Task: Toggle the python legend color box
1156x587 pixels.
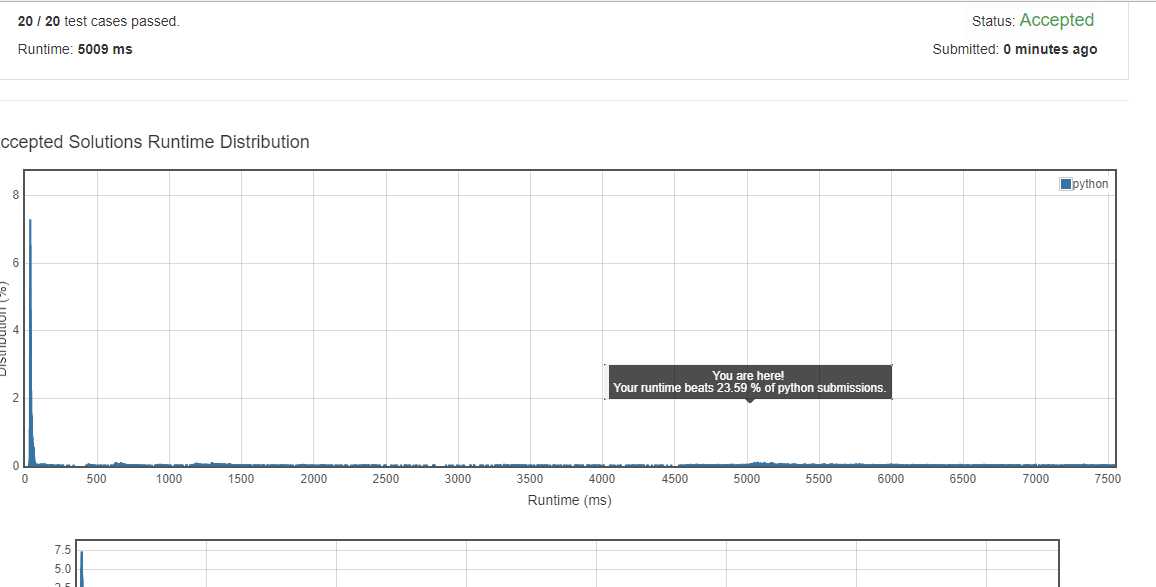Action: coord(1065,184)
